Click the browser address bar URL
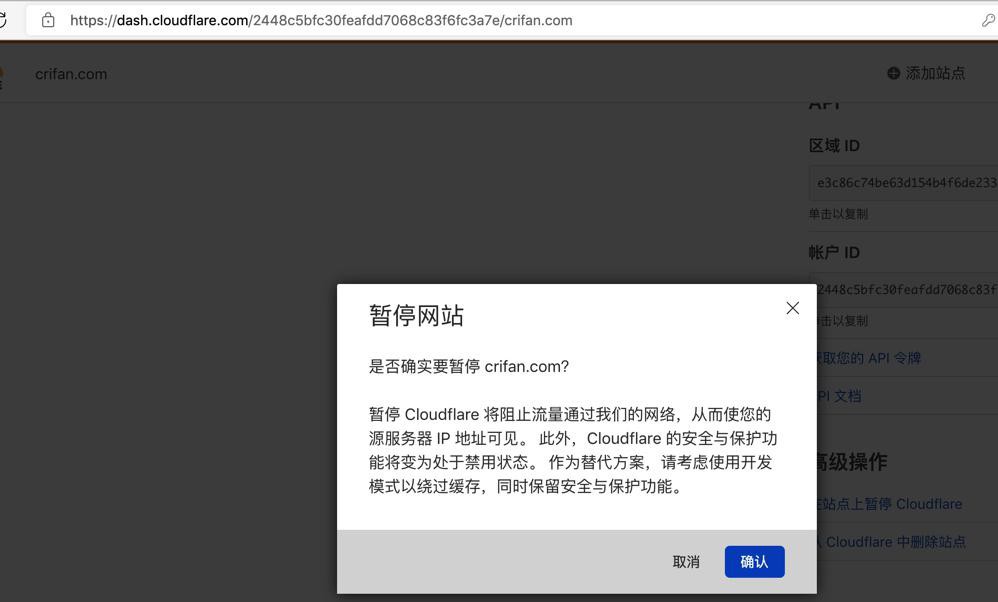998x602 pixels. tap(321, 20)
